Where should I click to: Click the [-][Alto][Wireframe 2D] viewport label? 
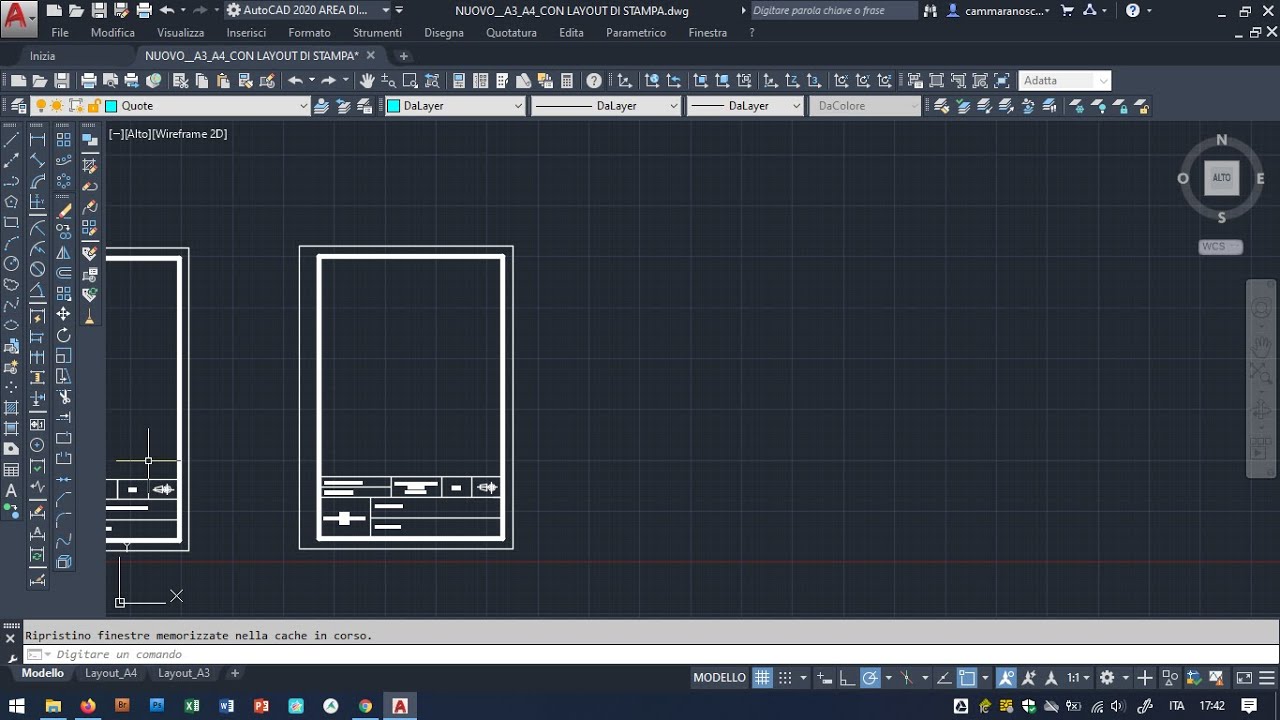click(168, 134)
